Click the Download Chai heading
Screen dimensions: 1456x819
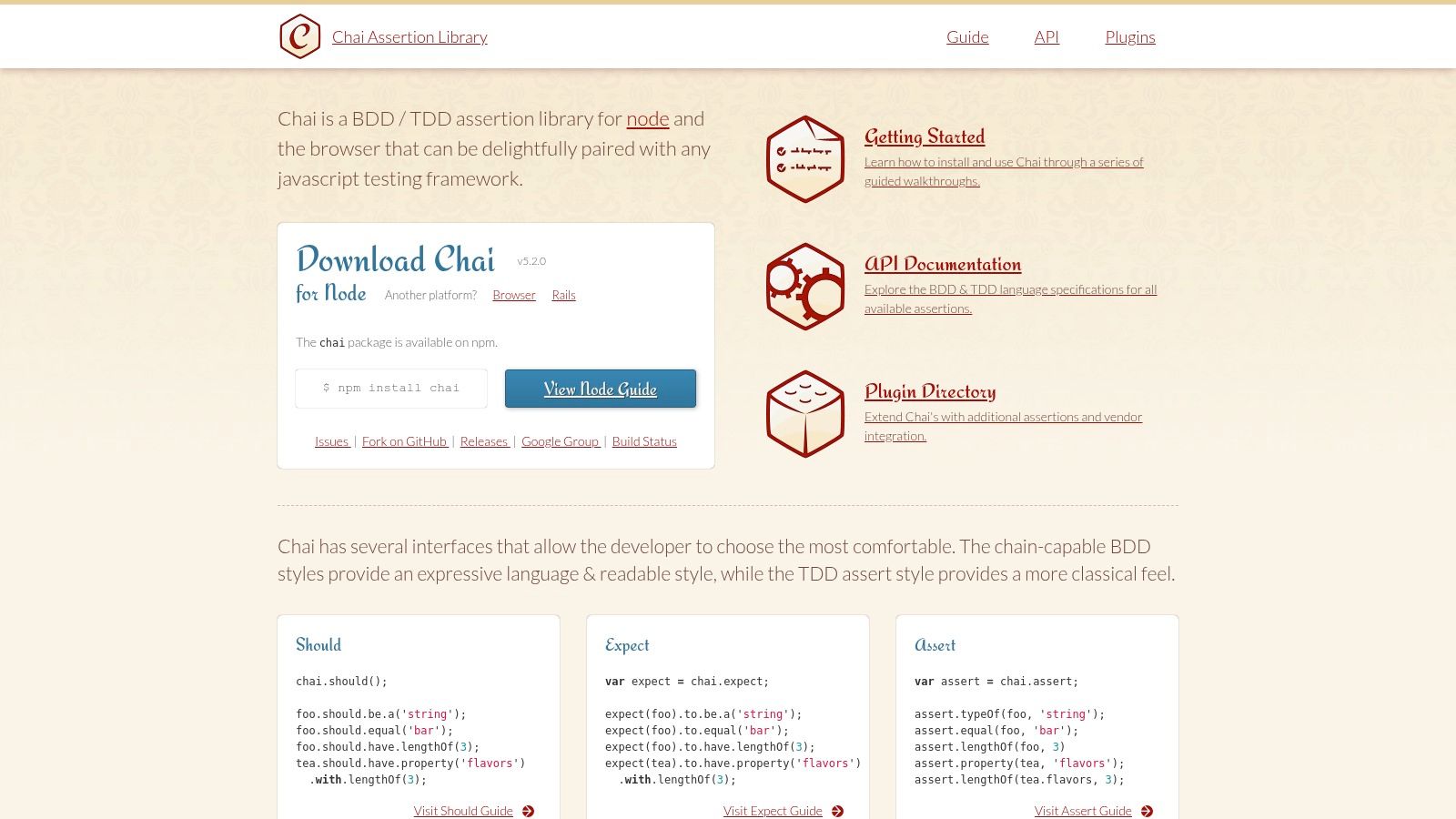(x=396, y=260)
